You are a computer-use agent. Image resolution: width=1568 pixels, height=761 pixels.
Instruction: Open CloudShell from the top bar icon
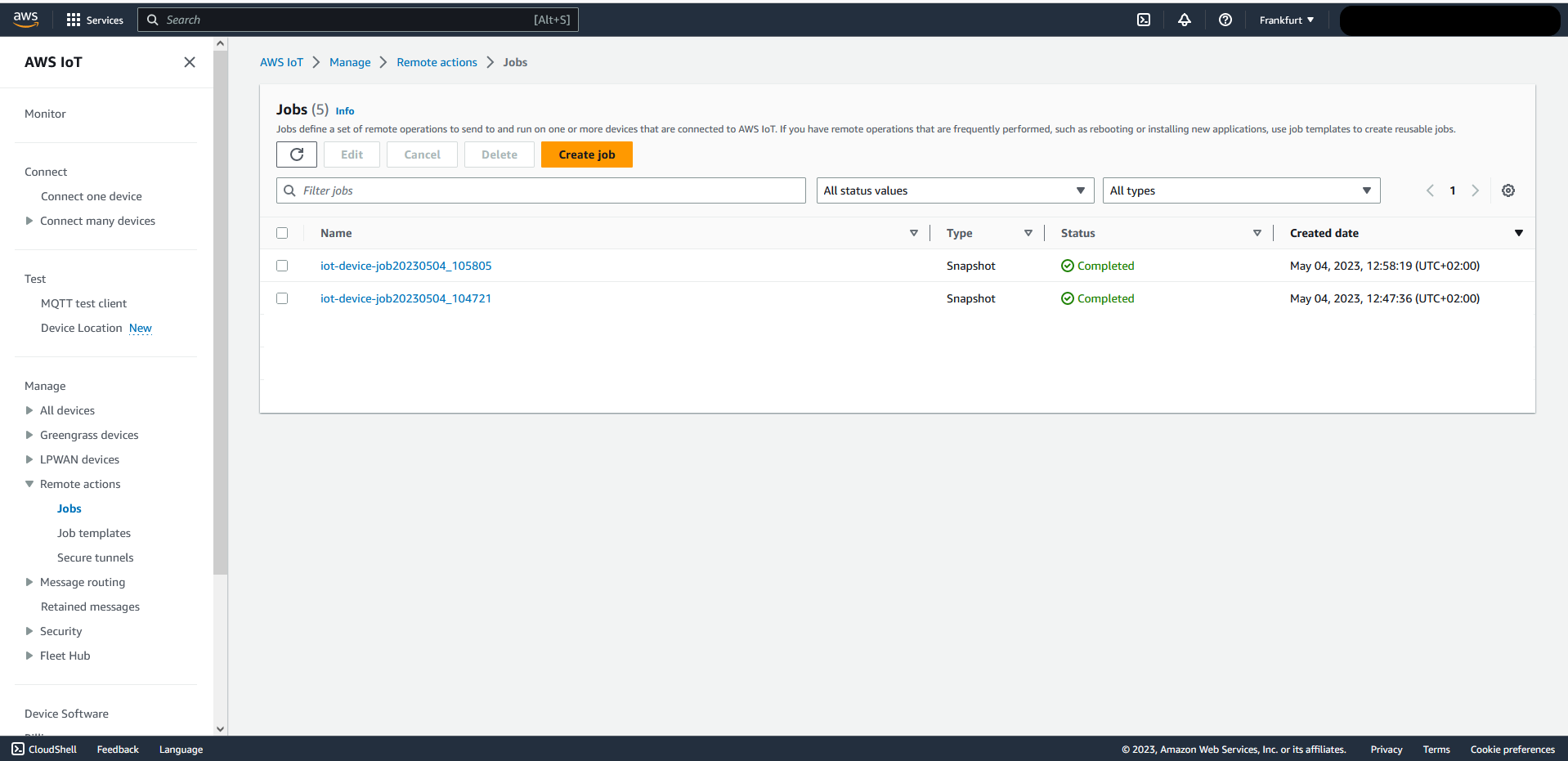pos(1144,20)
